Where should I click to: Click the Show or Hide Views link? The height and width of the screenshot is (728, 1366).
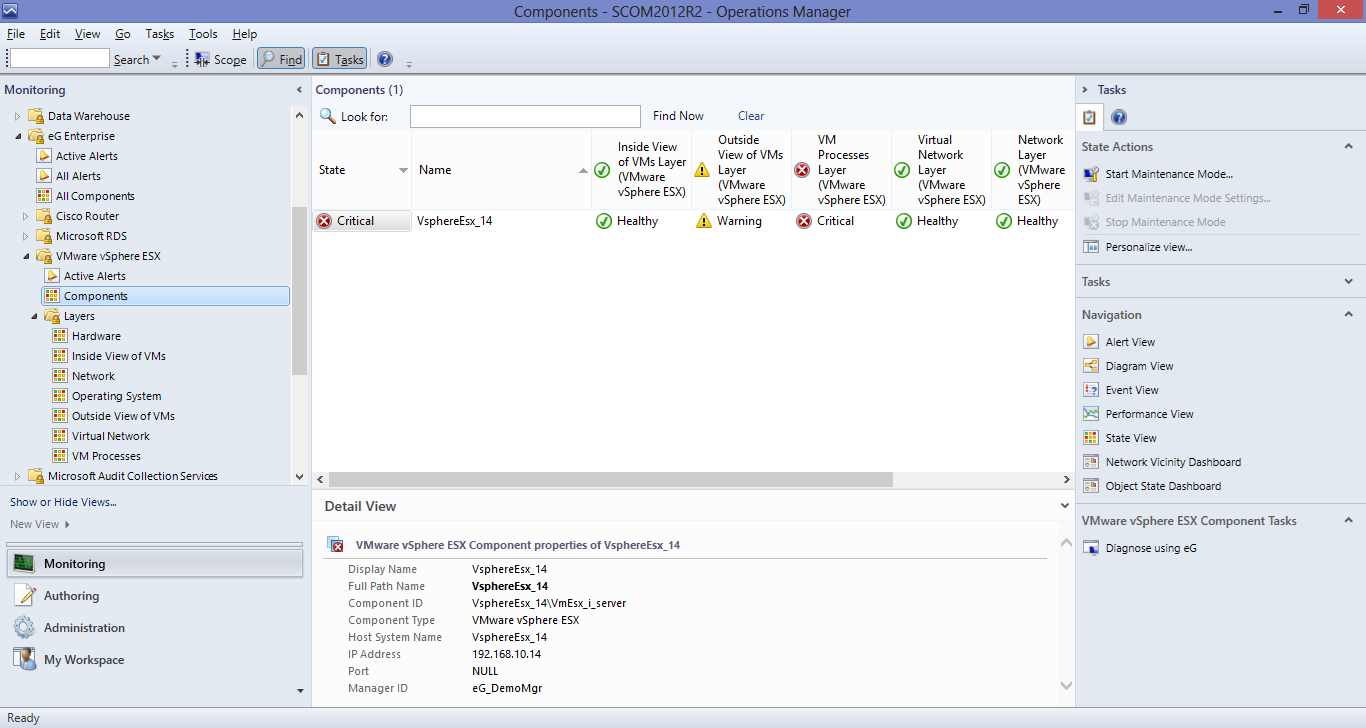tap(63, 502)
